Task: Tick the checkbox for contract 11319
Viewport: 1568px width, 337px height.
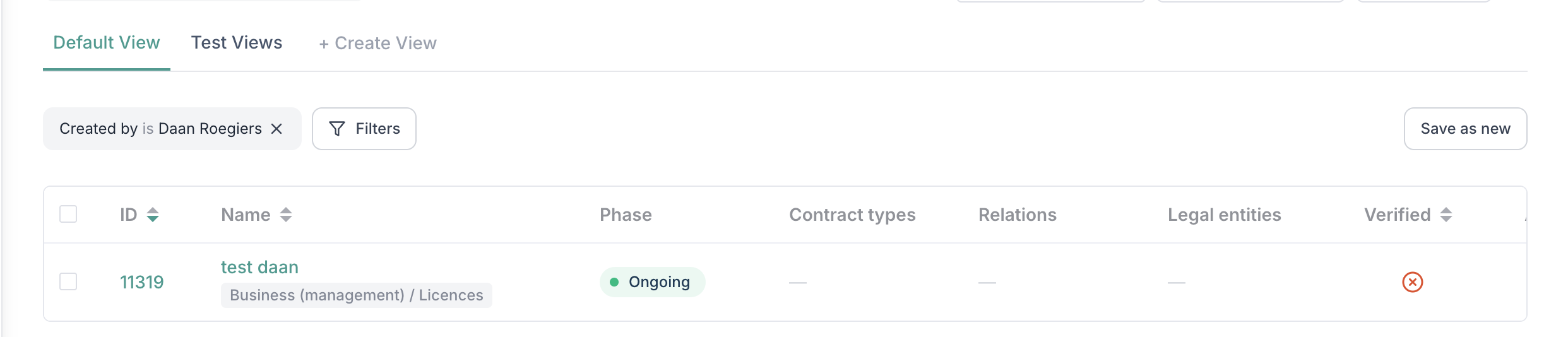Action: coord(68,281)
